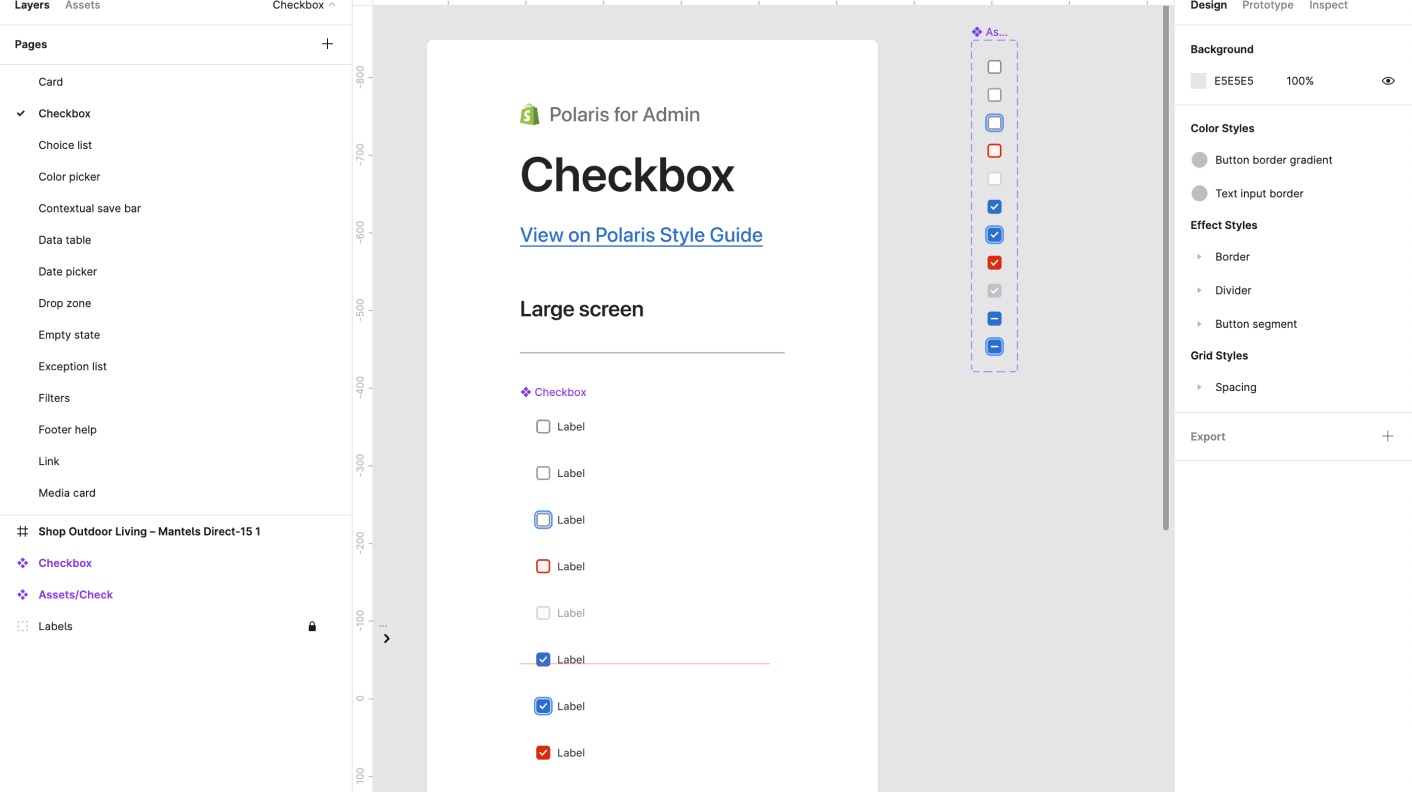Viewport: 1412px width, 792px height.
Task: Click the canvas arrow near the left ruler
Action: tap(386, 638)
